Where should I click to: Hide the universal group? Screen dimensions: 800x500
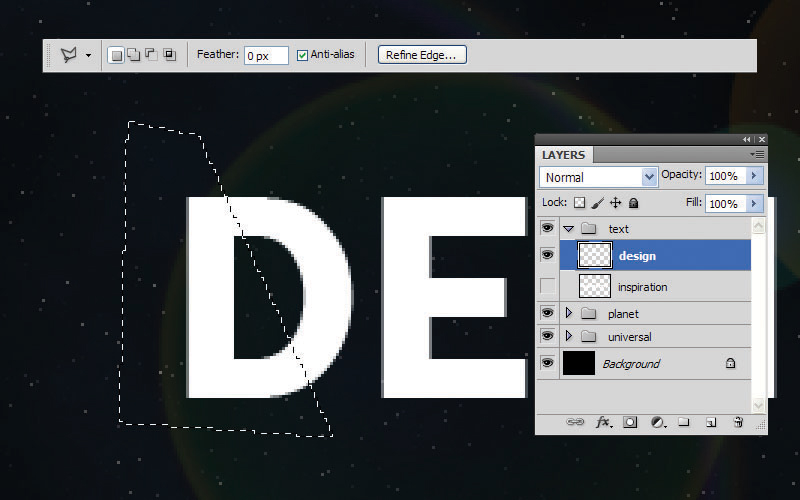(547, 336)
